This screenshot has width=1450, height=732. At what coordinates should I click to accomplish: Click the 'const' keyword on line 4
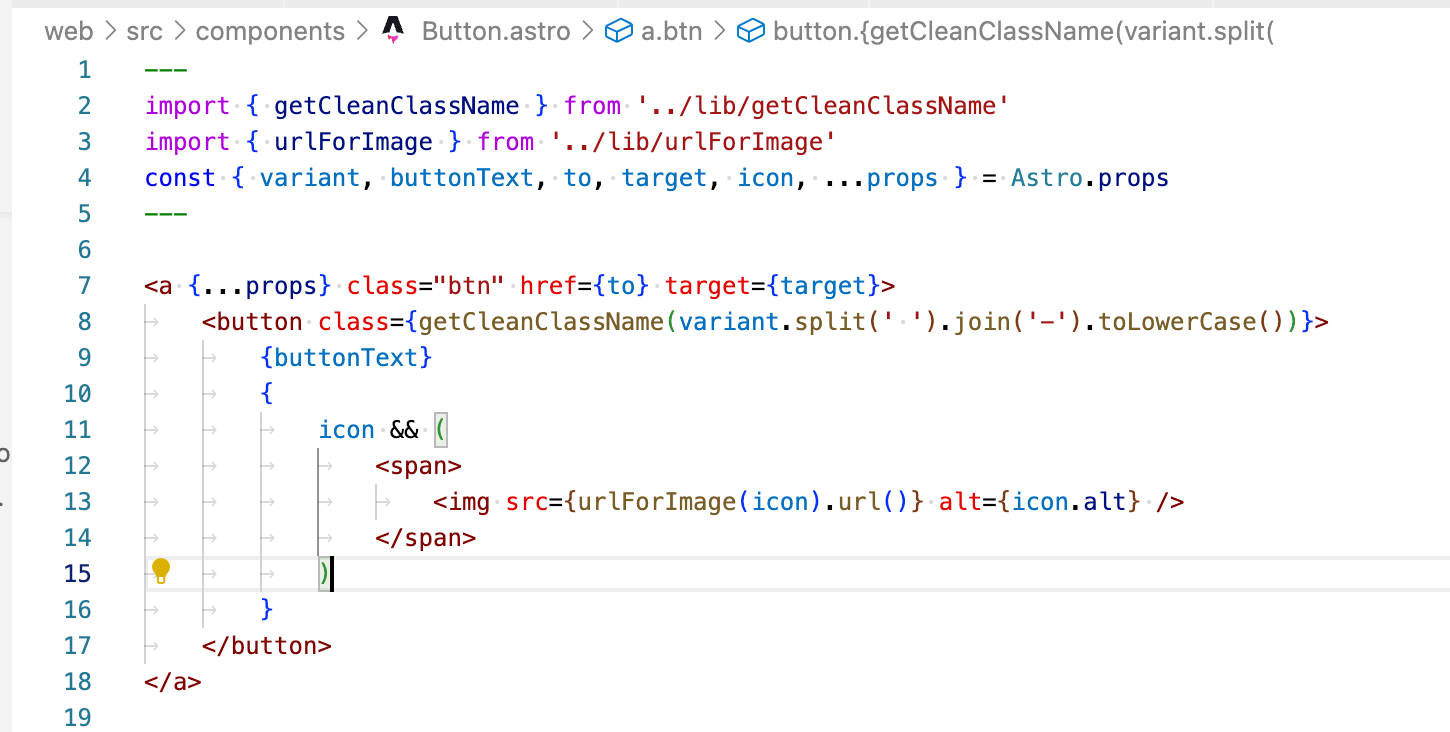[180, 178]
